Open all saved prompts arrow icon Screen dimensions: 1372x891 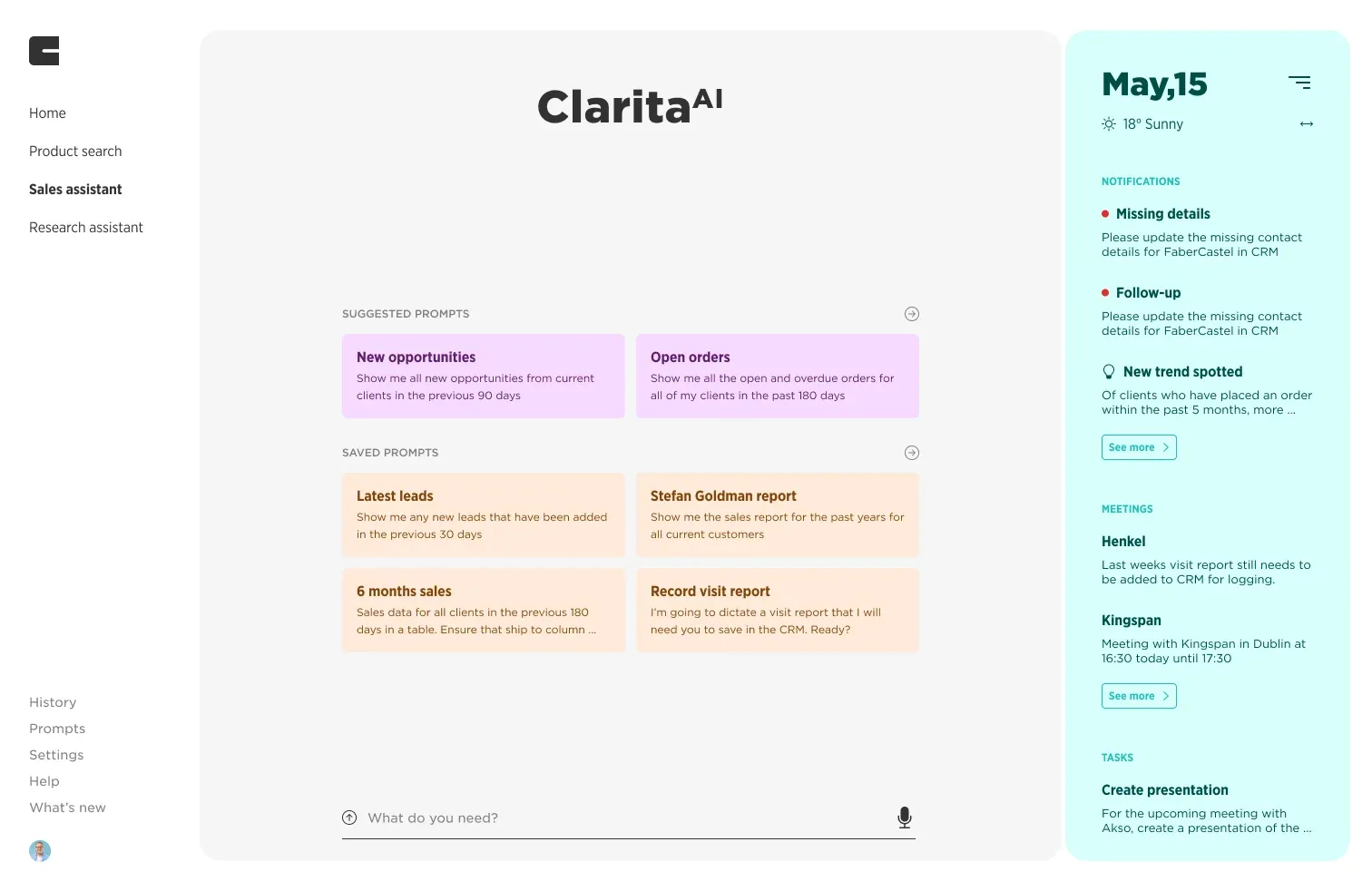tap(912, 453)
